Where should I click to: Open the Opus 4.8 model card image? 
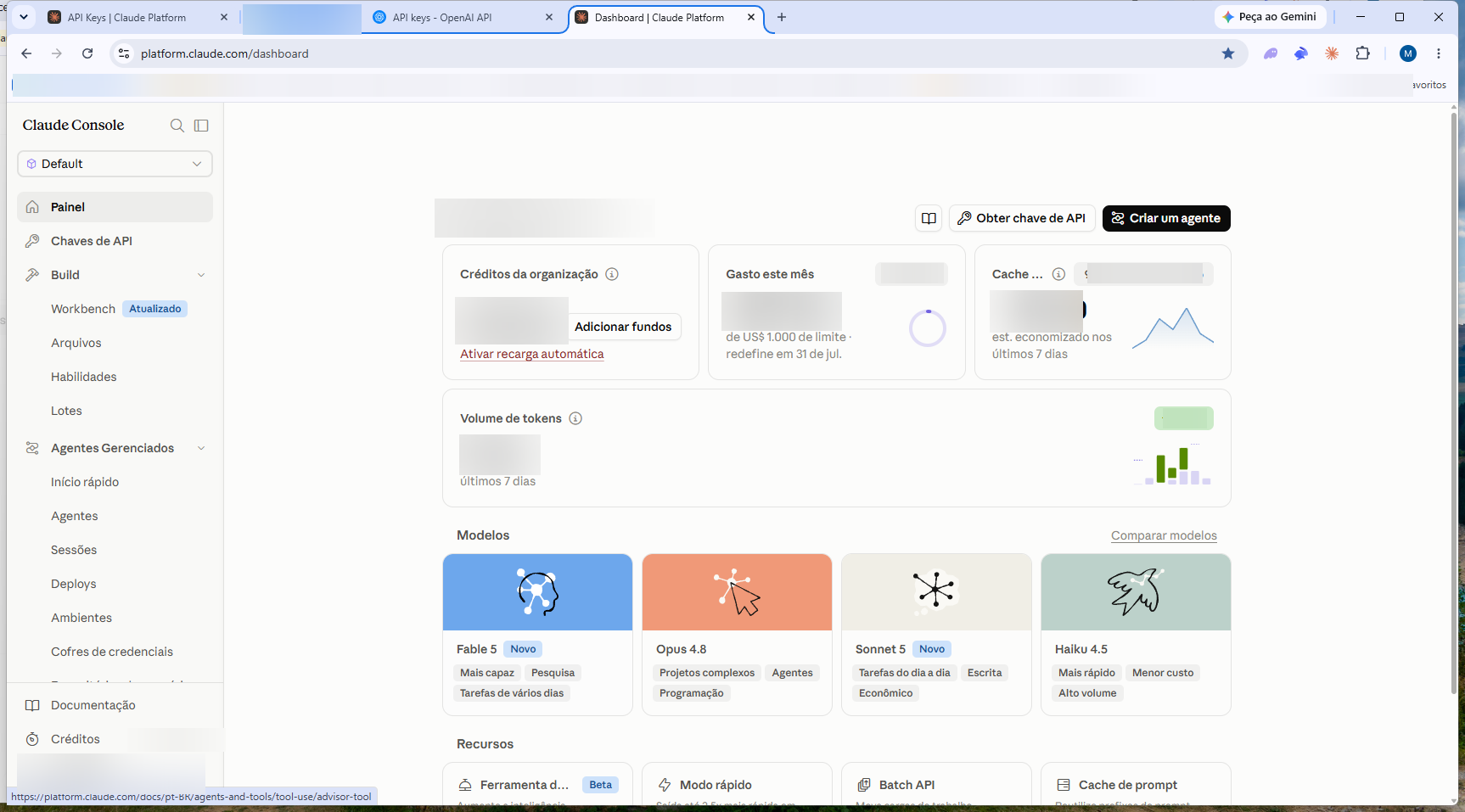737,592
